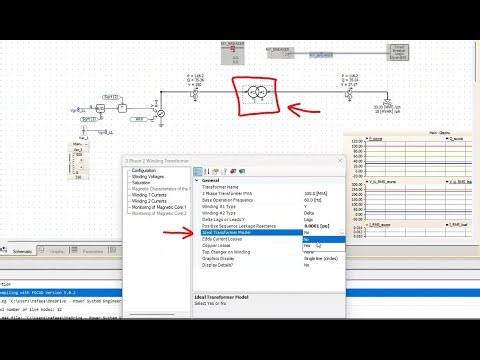
Task: Edit the Positive Sequence Leakage Reactance value
Action: (x=317, y=226)
